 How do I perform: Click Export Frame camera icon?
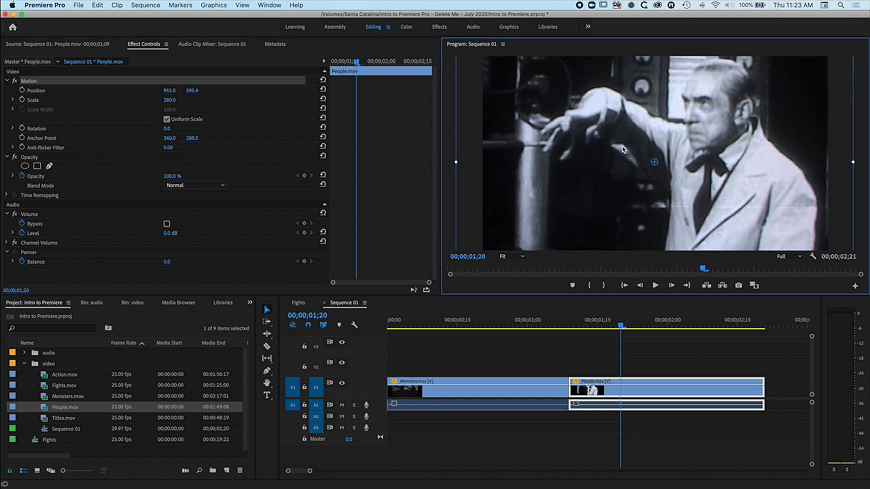[739, 285]
